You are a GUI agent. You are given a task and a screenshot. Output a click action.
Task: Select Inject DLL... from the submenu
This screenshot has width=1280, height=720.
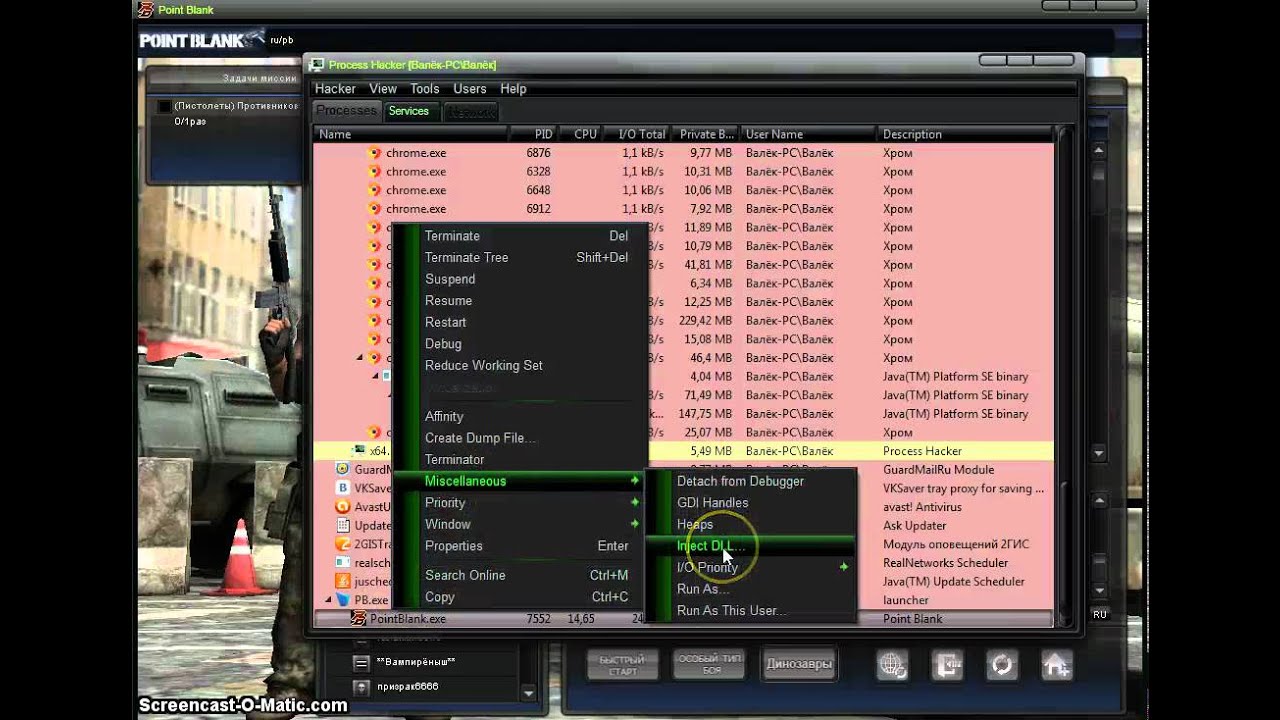[711, 546]
